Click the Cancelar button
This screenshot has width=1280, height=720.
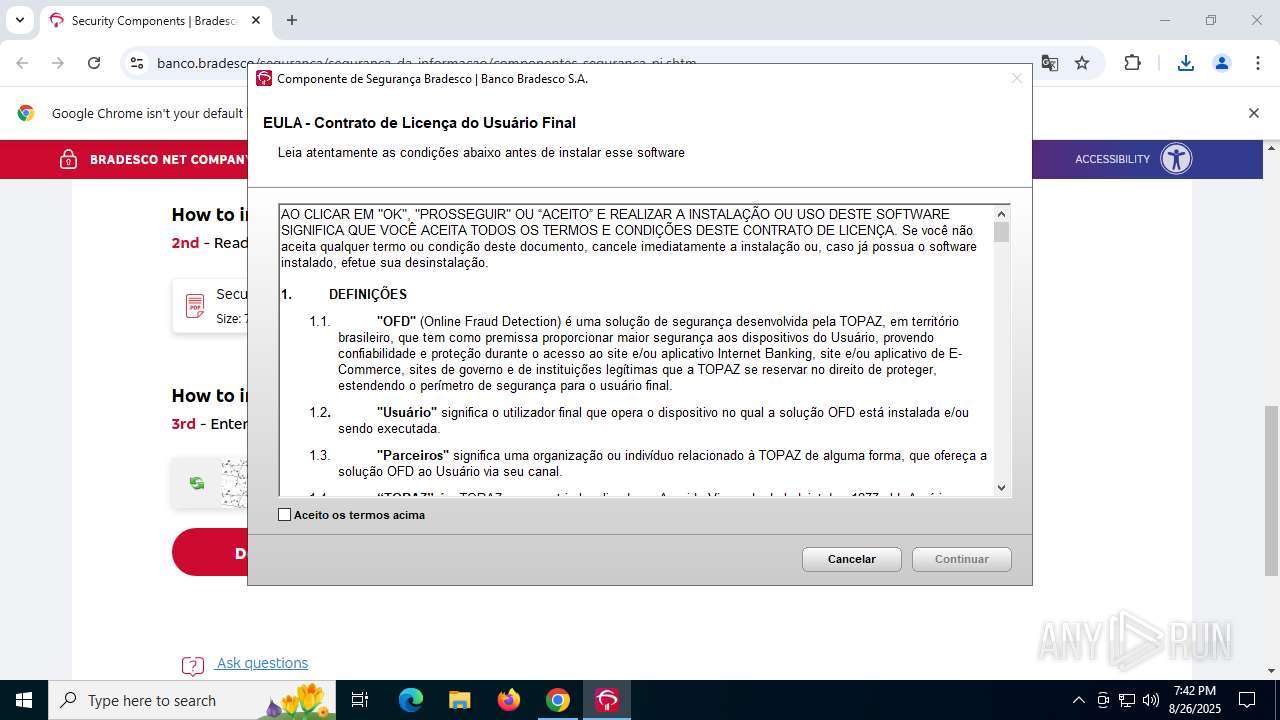(x=852, y=559)
